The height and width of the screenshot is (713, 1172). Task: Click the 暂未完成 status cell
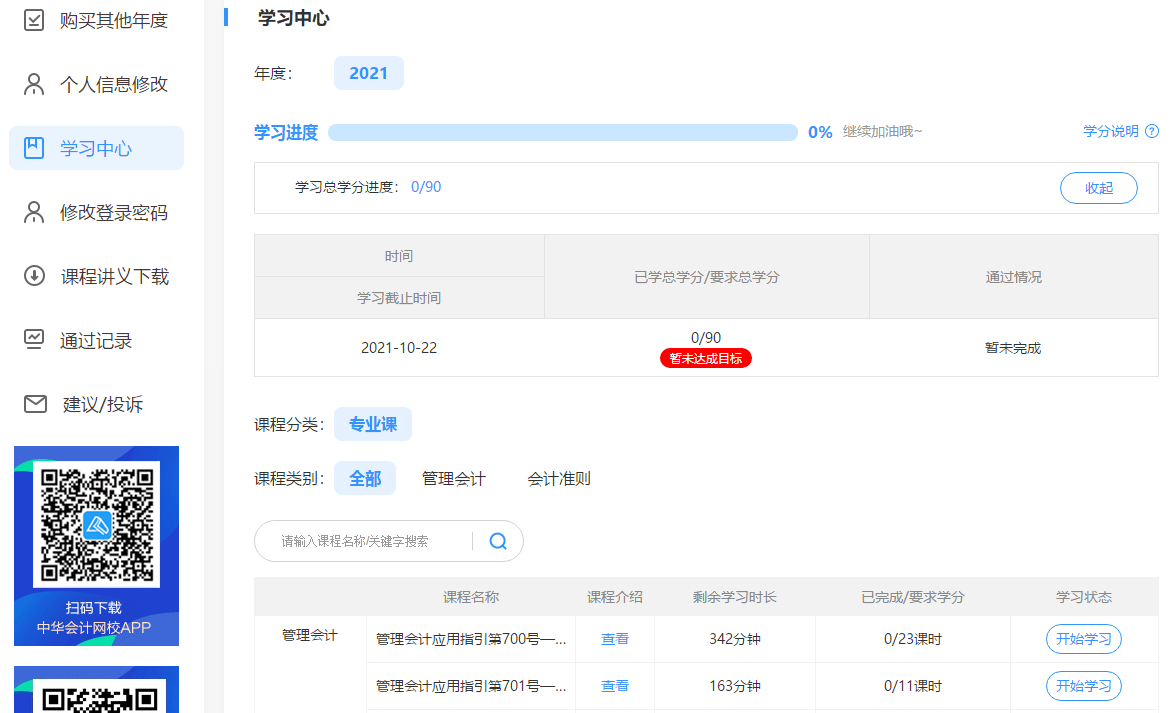click(1013, 348)
